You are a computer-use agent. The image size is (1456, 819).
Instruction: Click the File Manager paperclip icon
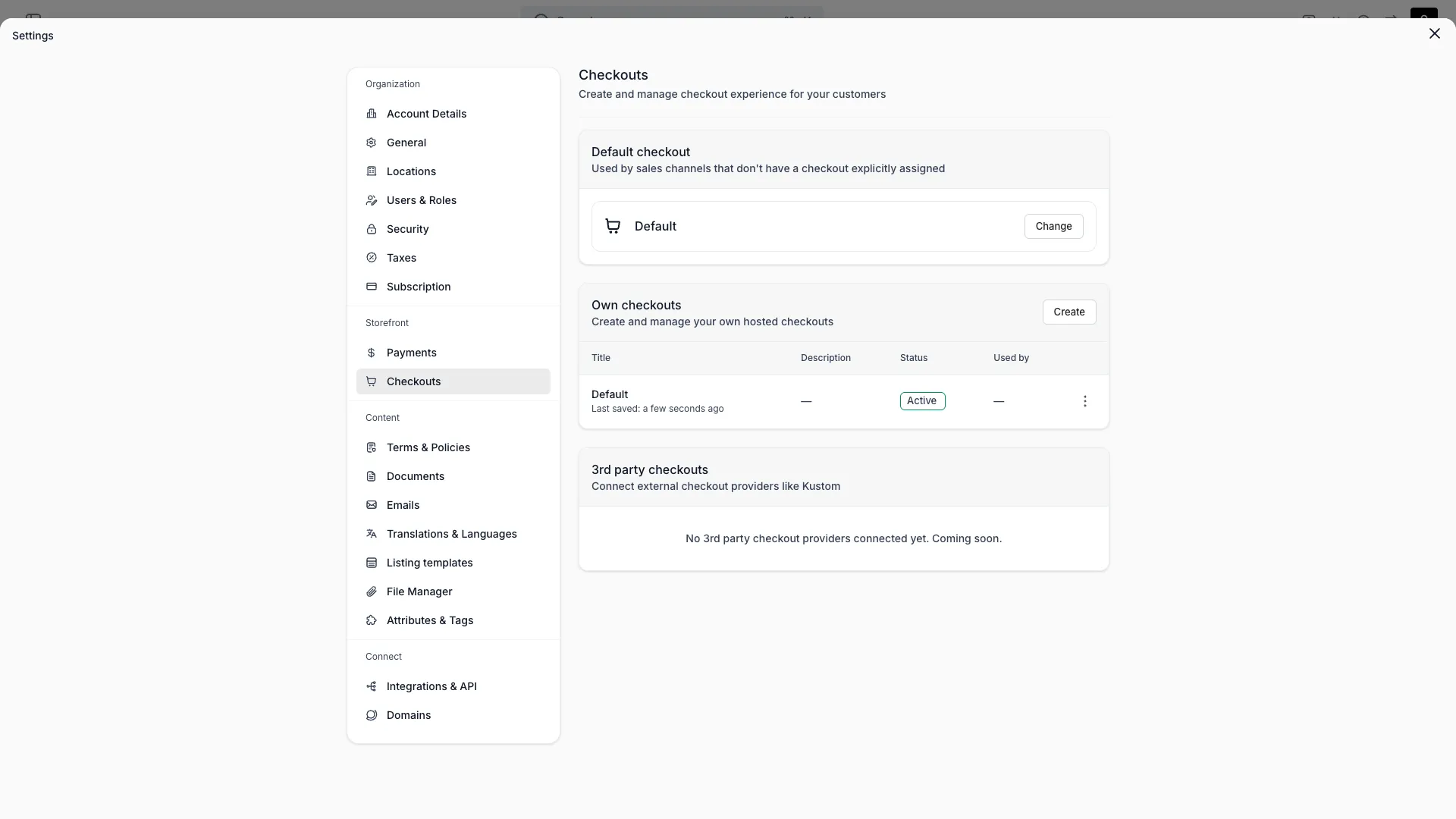pyautogui.click(x=372, y=591)
